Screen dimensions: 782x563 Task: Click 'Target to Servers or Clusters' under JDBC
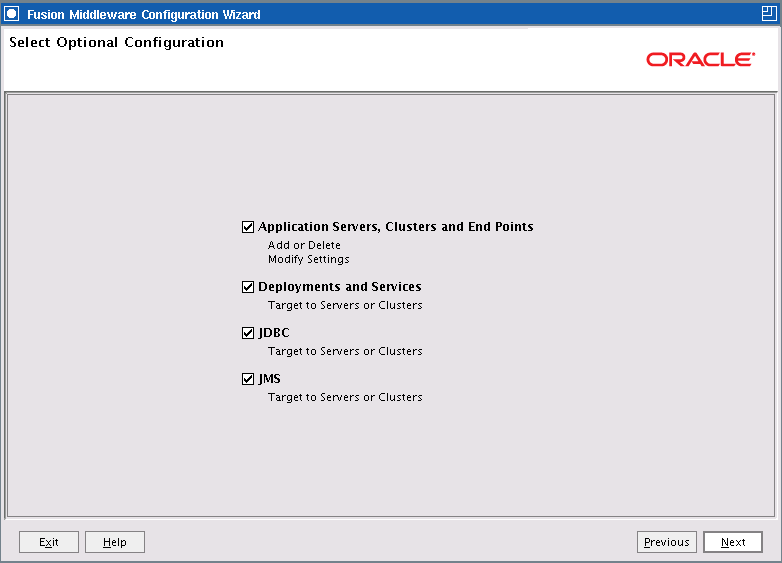[345, 351]
